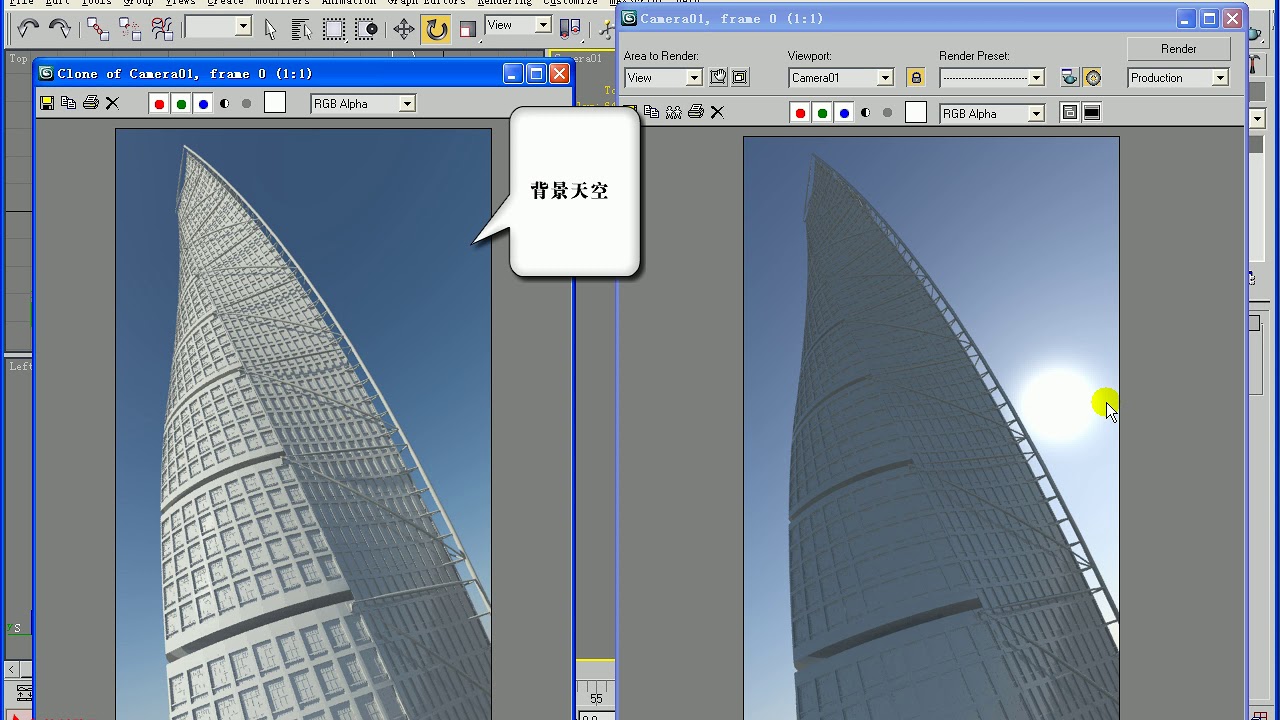Choose the Rectangular Selection Region tool
Viewport: 1280px width, 720px height.
[334, 29]
